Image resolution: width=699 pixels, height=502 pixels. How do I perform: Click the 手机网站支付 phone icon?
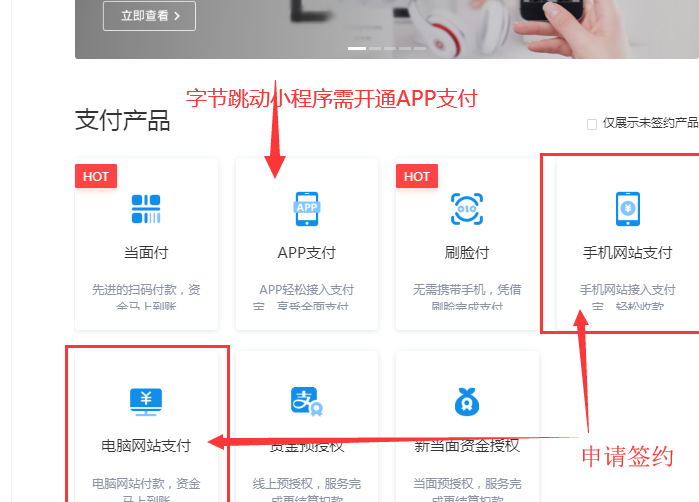pos(627,209)
